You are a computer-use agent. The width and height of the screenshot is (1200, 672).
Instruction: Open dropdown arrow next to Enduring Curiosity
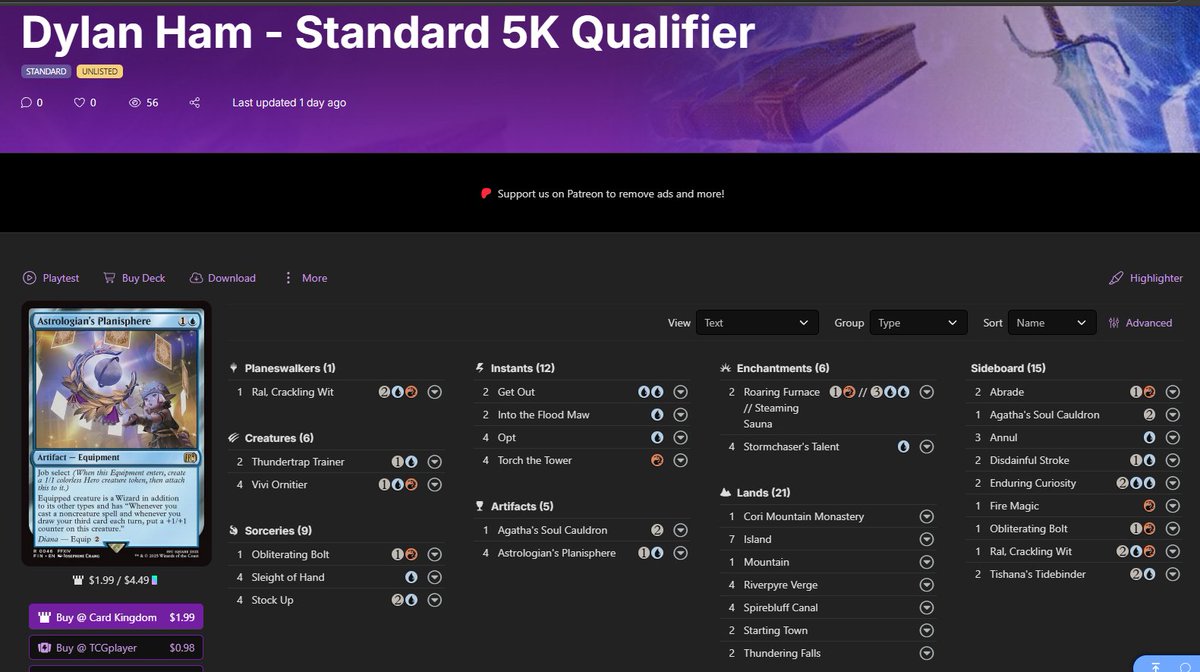[x=1173, y=484]
